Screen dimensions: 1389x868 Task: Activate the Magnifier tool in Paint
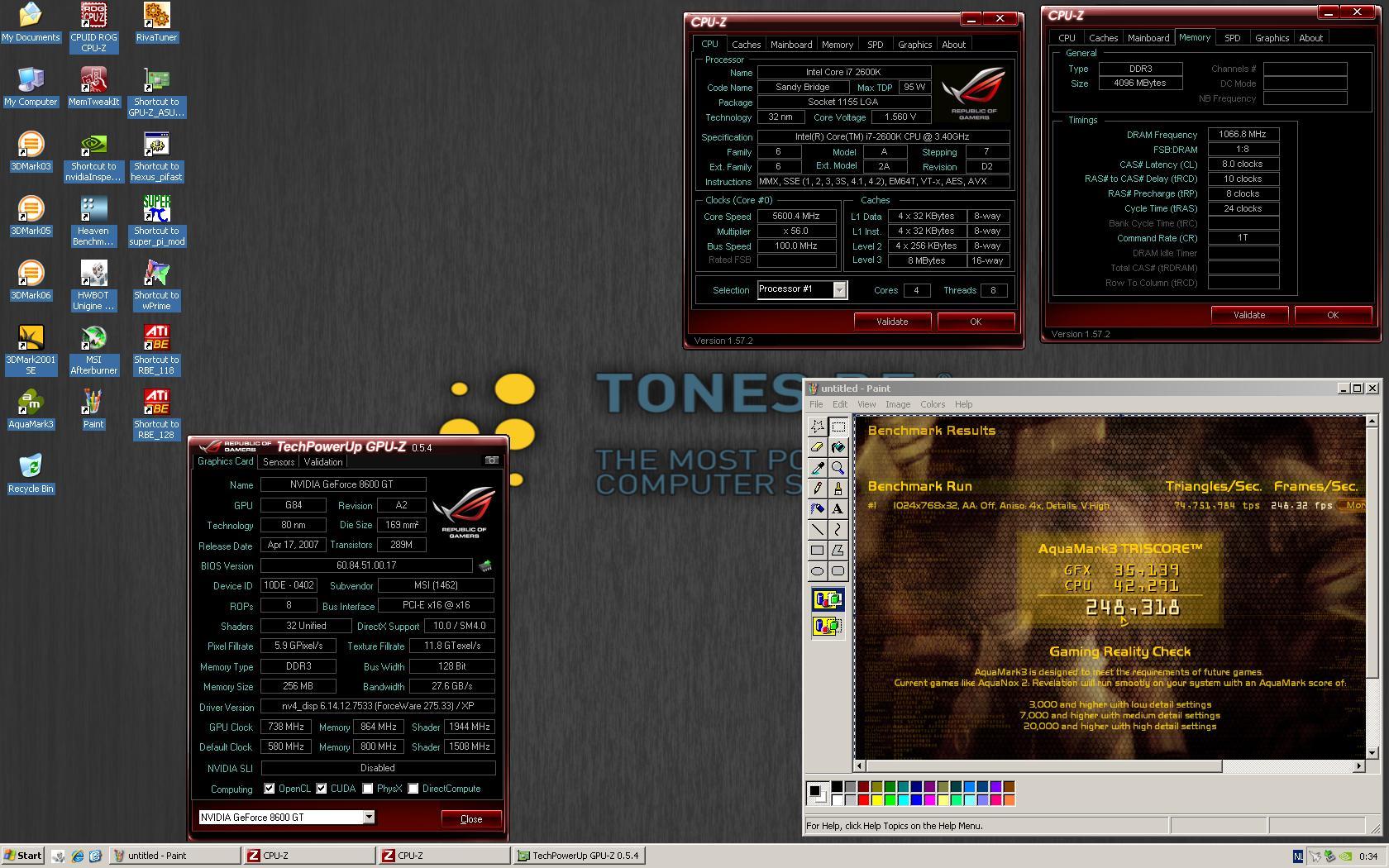tap(838, 468)
